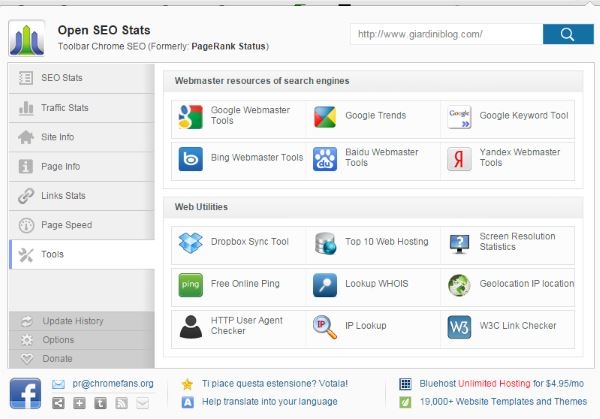This screenshot has width=600, height=419.
Task: Click the Bing Webmaster Tools icon
Action: pos(190,158)
